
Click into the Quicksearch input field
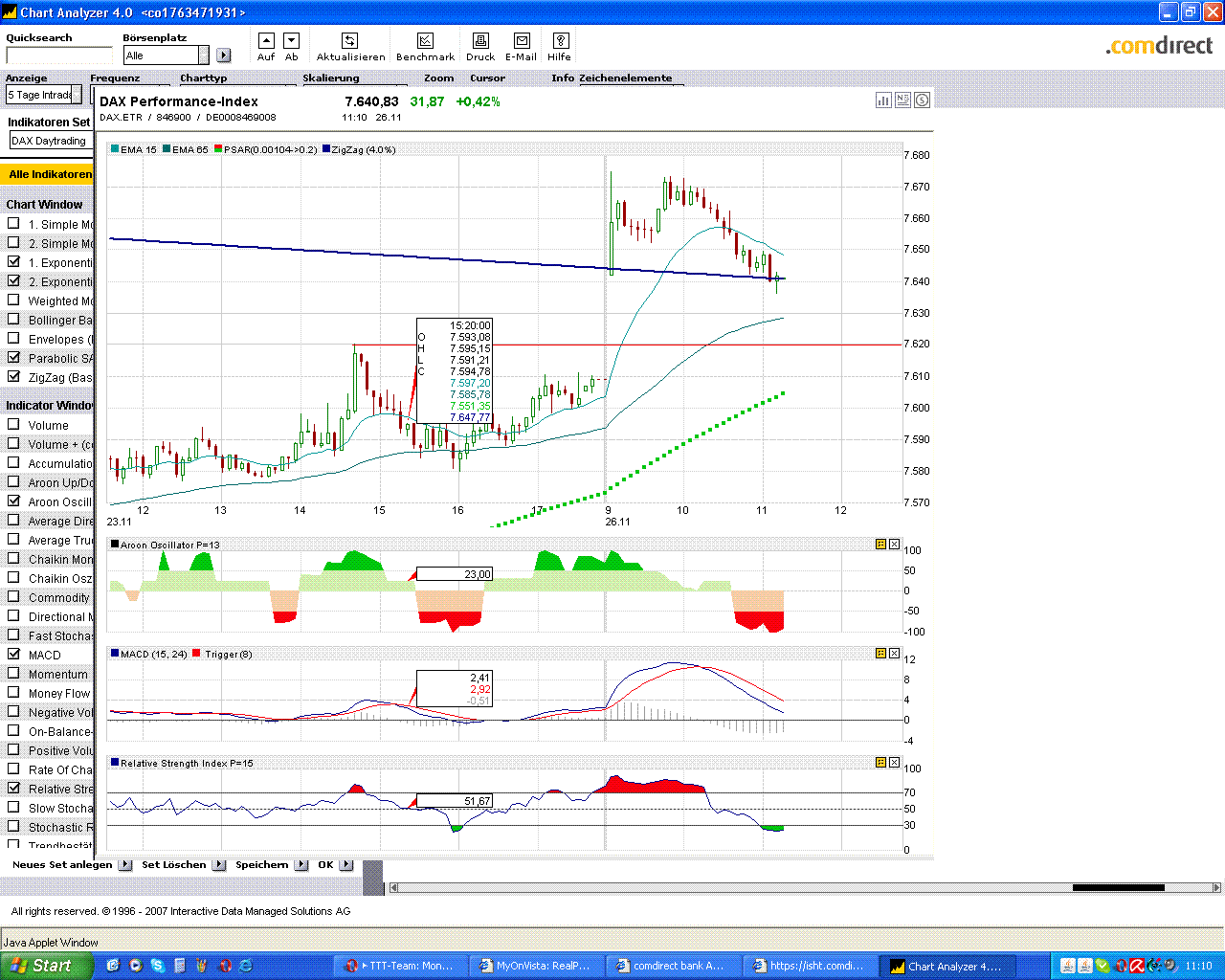click(x=59, y=56)
